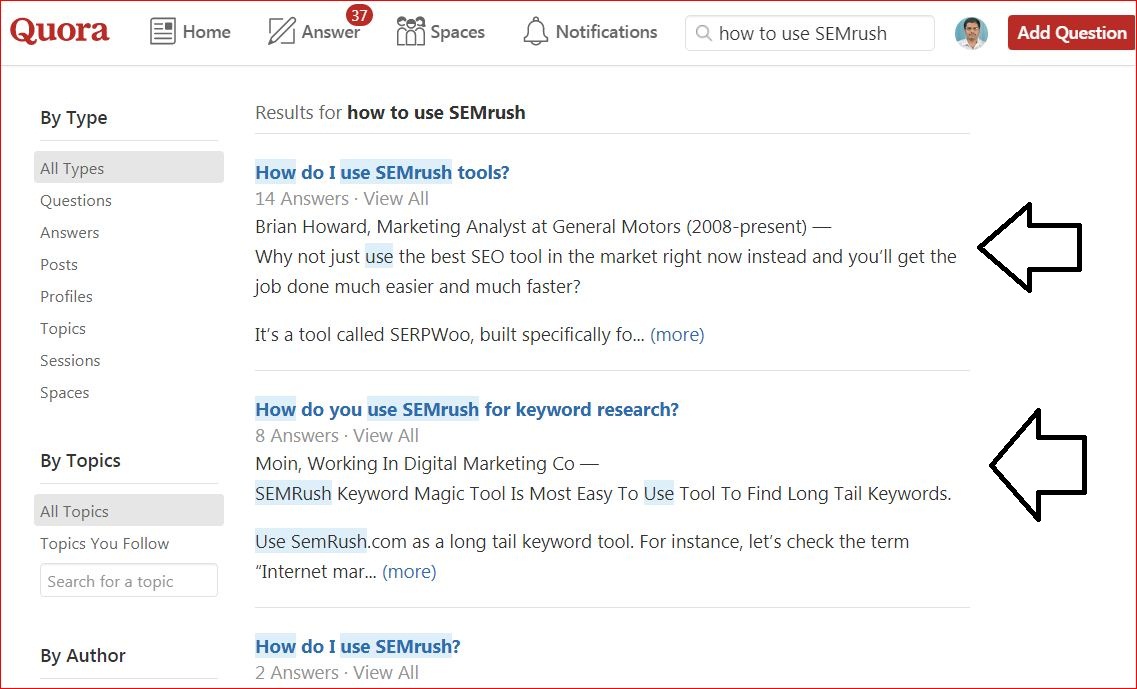View all 14 answers link
Image resolution: width=1137 pixels, height=689 pixels.
coord(396,199)
